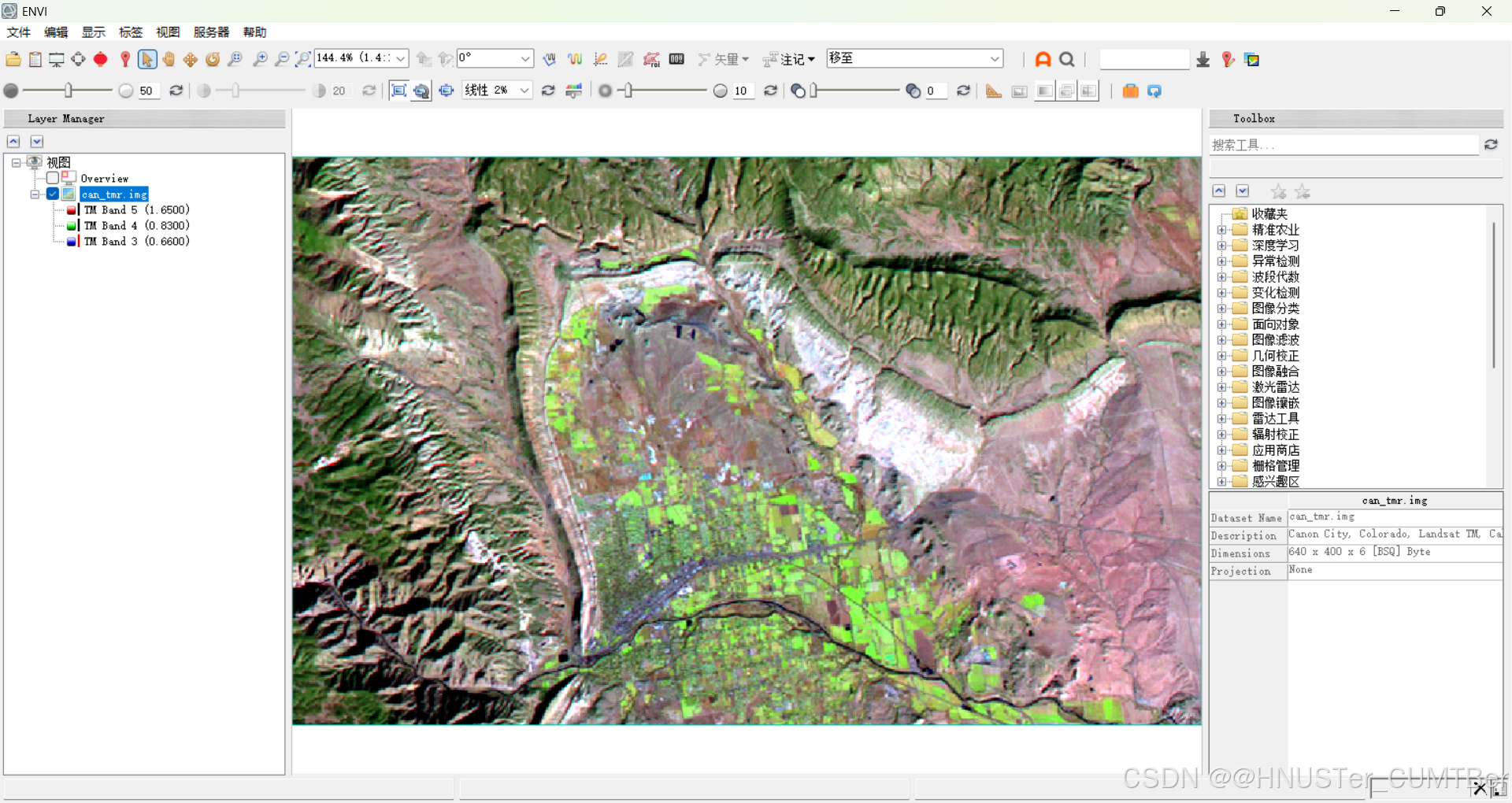Select the orange Fly move tool
1512x803 pixels.
[191, 59]
